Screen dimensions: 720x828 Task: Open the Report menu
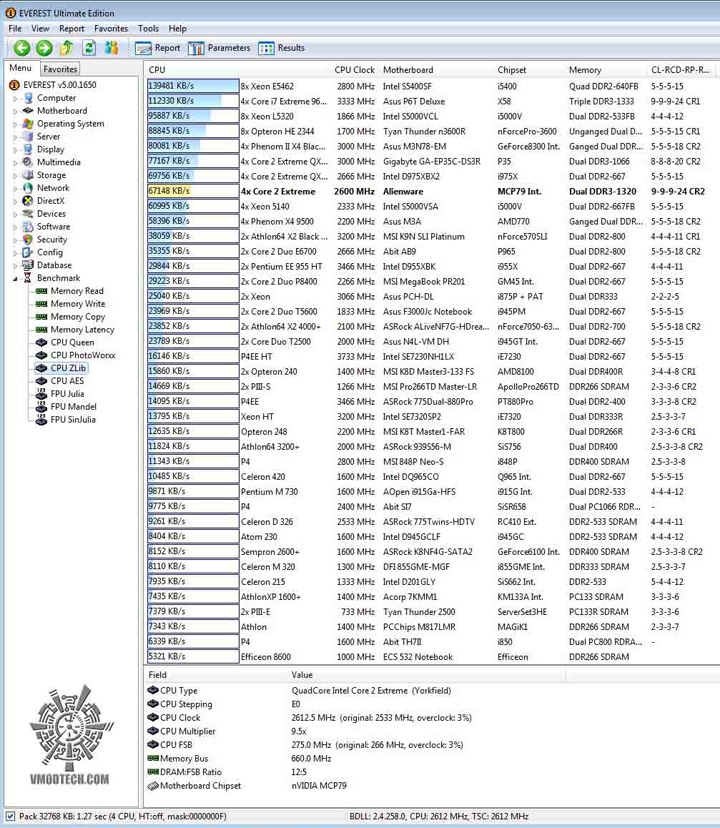72,29
